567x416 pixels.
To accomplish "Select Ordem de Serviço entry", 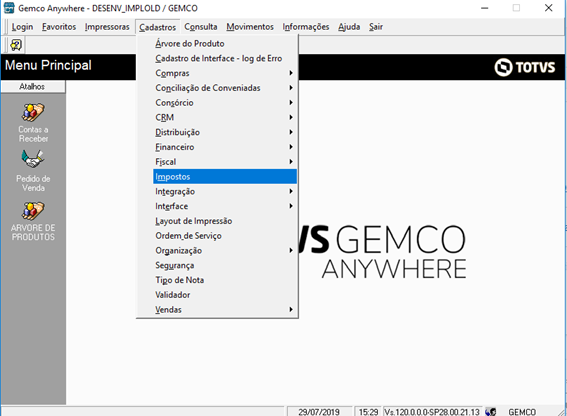I will click(225, 236).
